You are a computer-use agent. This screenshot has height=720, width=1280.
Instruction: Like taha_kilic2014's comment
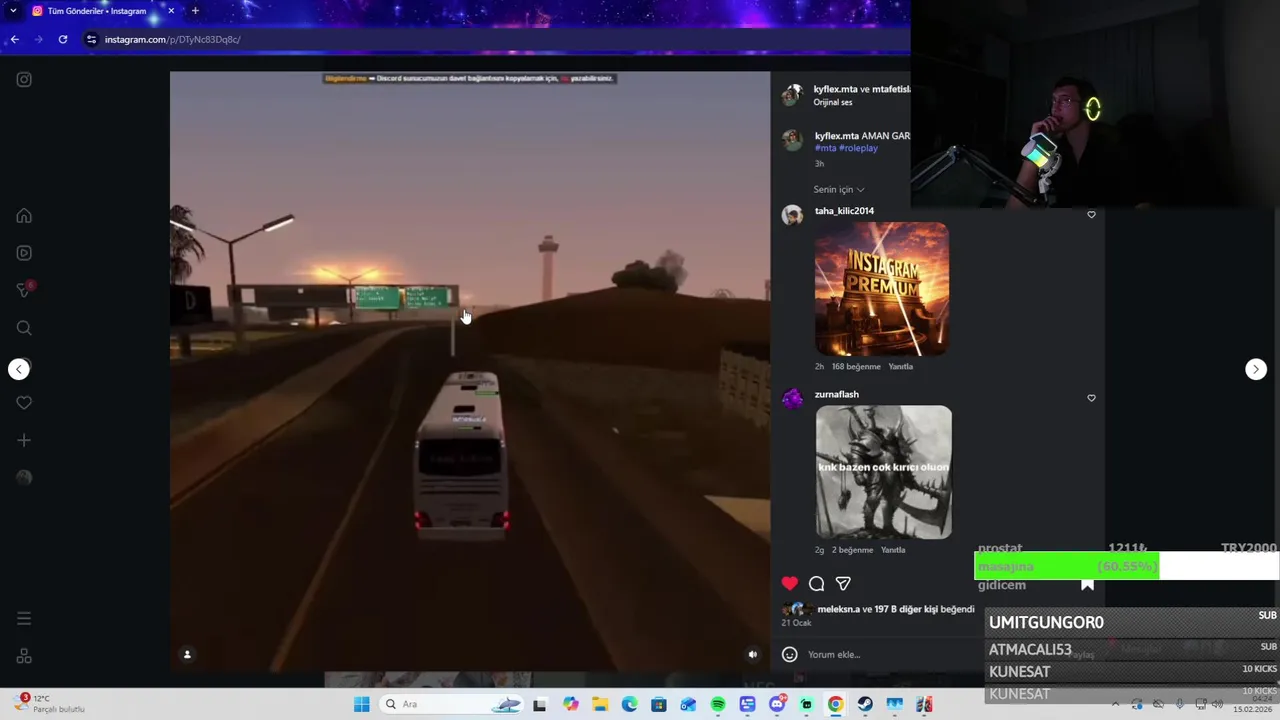(x=1091, y=214)
